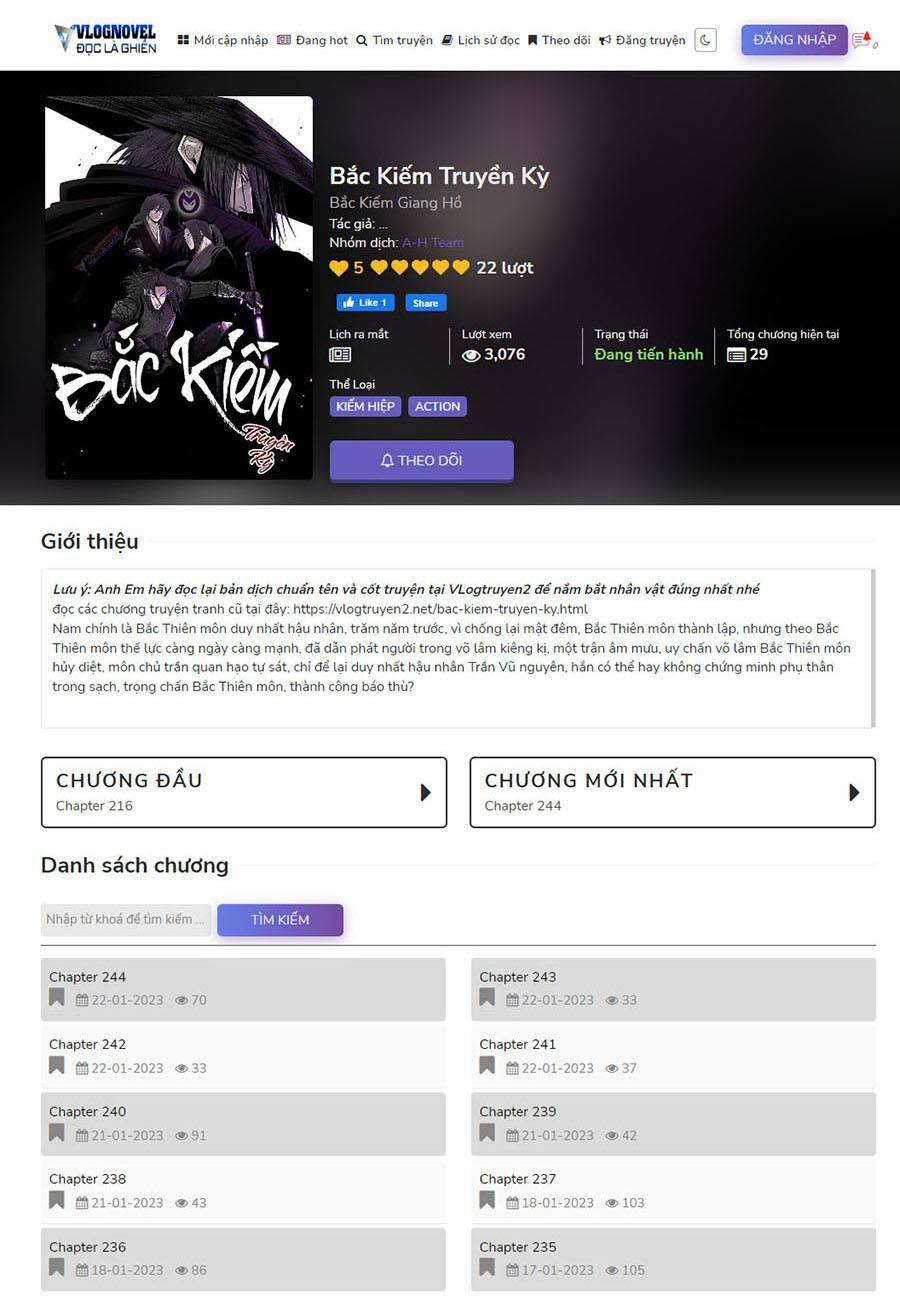Open Tìm truyện search menu
Screen dimensions: 900x1296
[x=395, y=40]
